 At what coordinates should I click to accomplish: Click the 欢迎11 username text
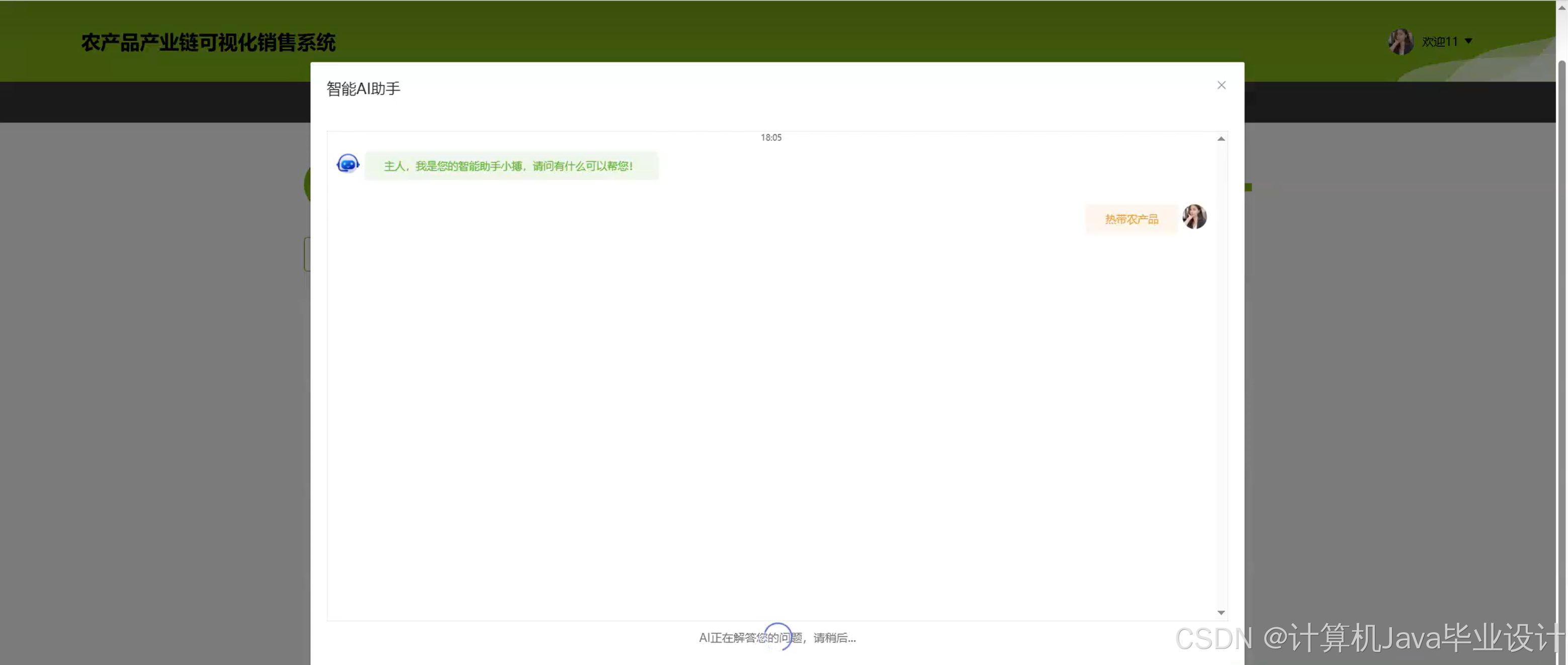pyautogui.click(x=1440, y=41)
